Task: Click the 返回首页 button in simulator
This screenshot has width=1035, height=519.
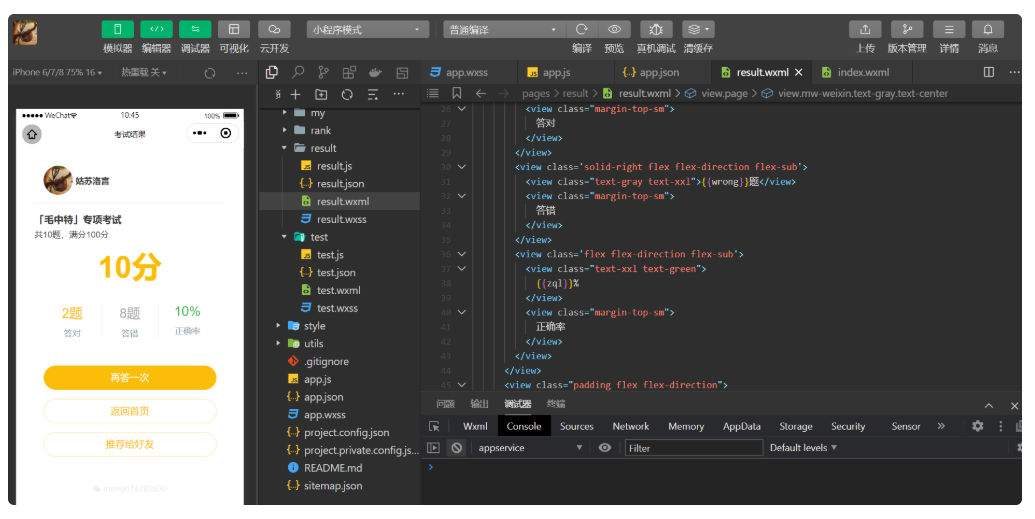Action: click(130, 411)
